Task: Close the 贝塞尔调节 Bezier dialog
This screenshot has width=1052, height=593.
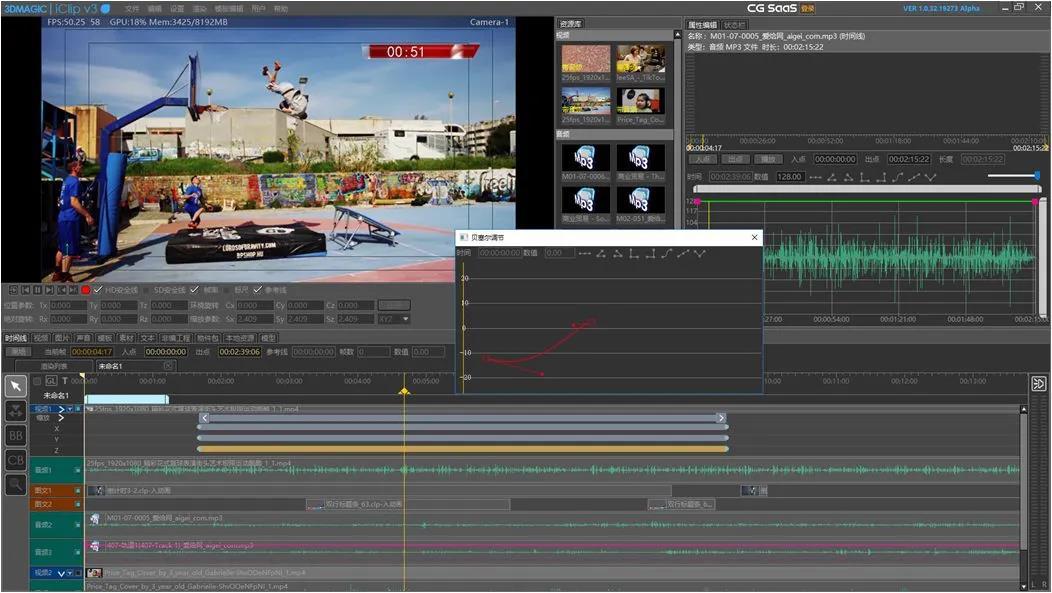Action: click(754, 237)
